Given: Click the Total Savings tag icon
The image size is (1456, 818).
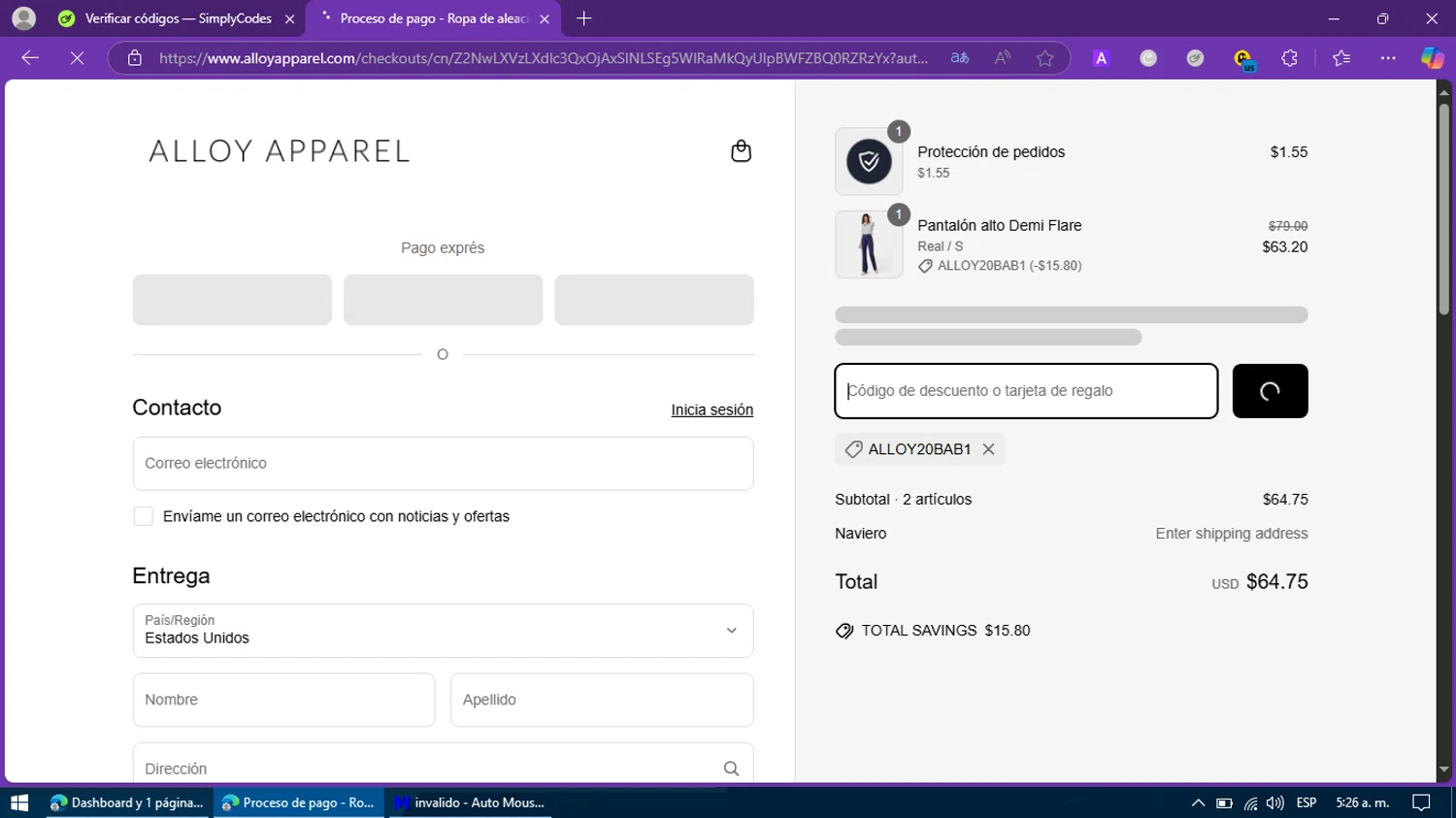Looking at the screenshot, I should point(844,631).
